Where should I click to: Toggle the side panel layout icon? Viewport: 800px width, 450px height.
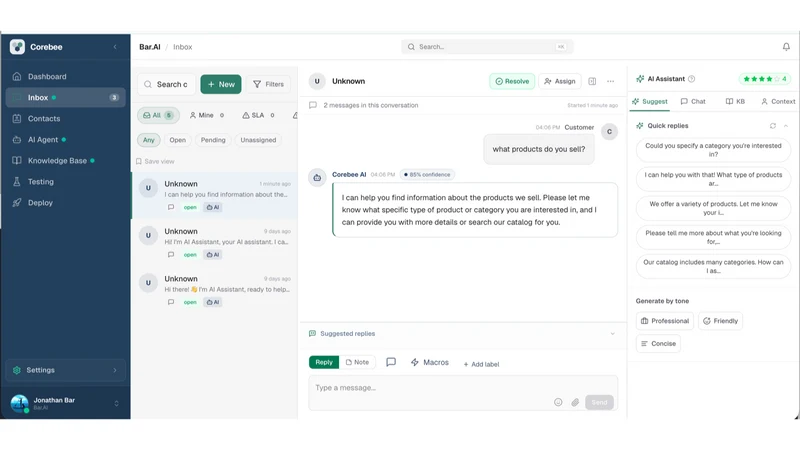[592, 81]
